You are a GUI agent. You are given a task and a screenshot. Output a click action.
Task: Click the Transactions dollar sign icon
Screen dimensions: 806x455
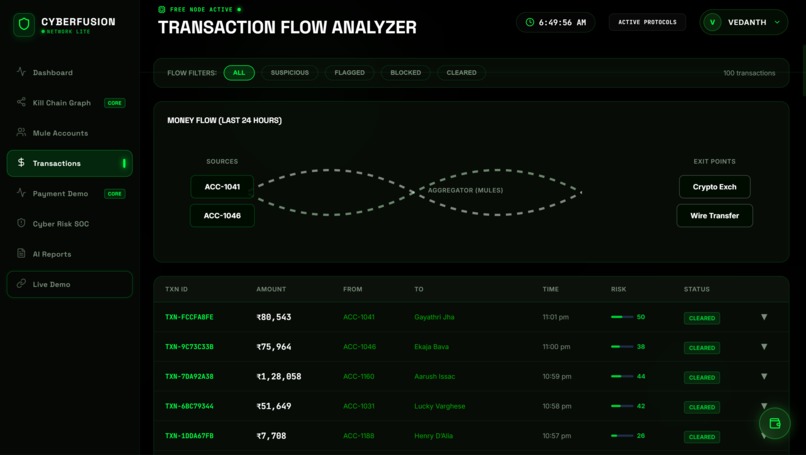[x=21, y=162]
